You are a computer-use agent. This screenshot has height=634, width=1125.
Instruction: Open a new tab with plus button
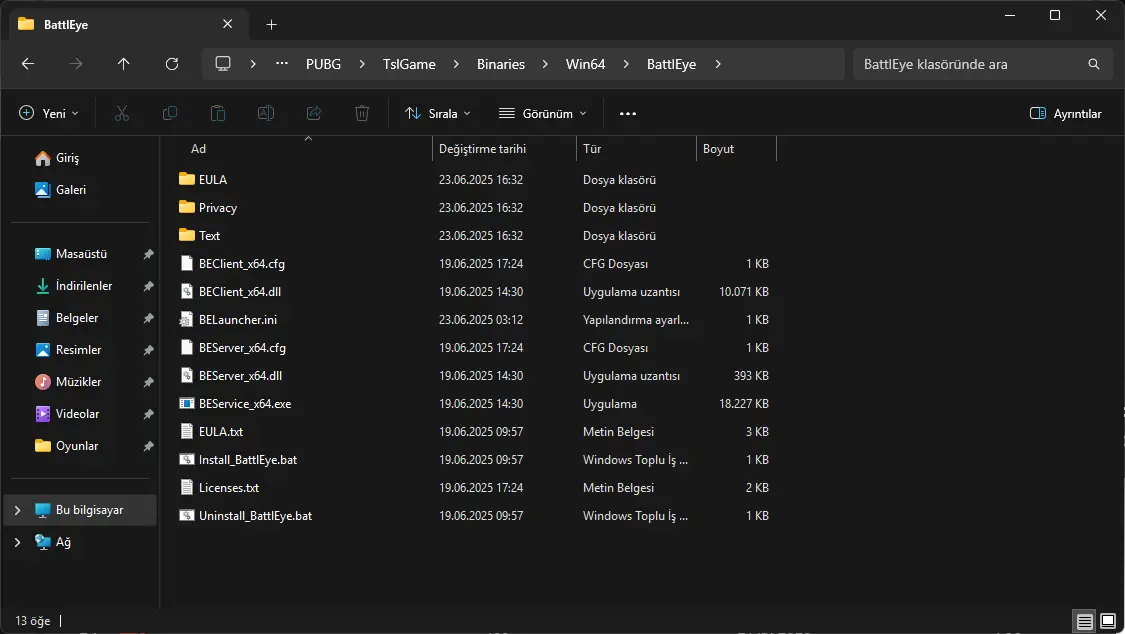pos(271,24)
